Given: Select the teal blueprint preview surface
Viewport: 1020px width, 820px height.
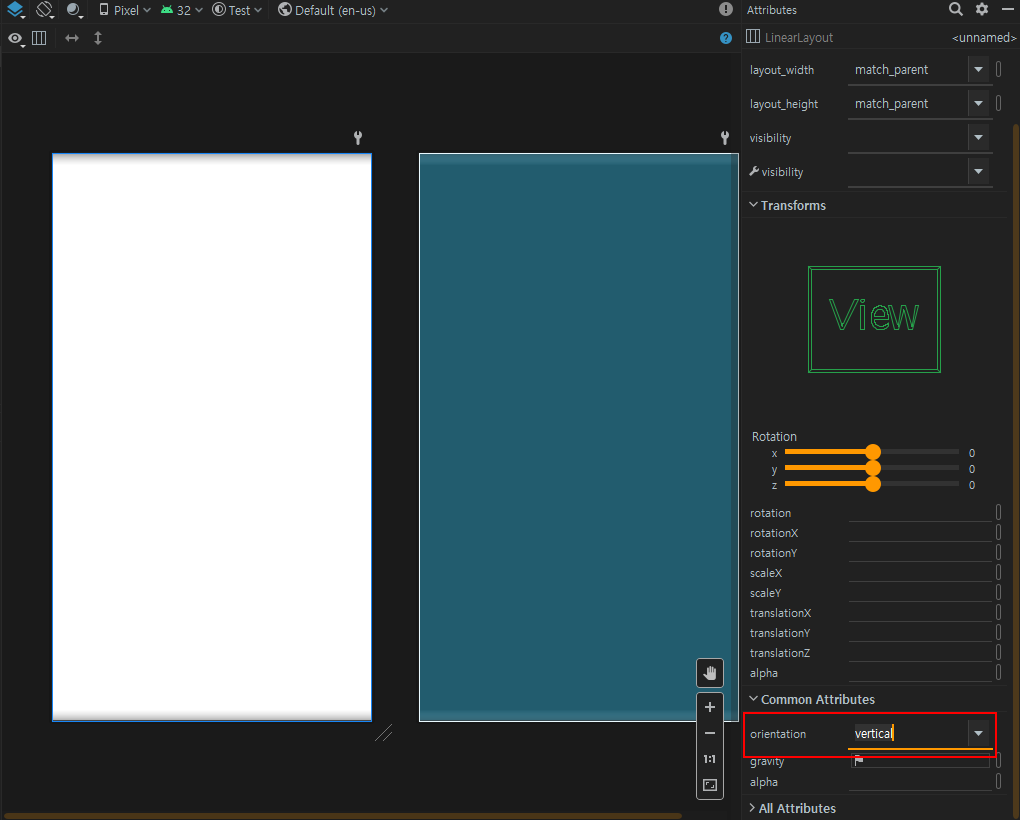Looking at the screenshot, I should pyautogui.click(x=579, y=437).
